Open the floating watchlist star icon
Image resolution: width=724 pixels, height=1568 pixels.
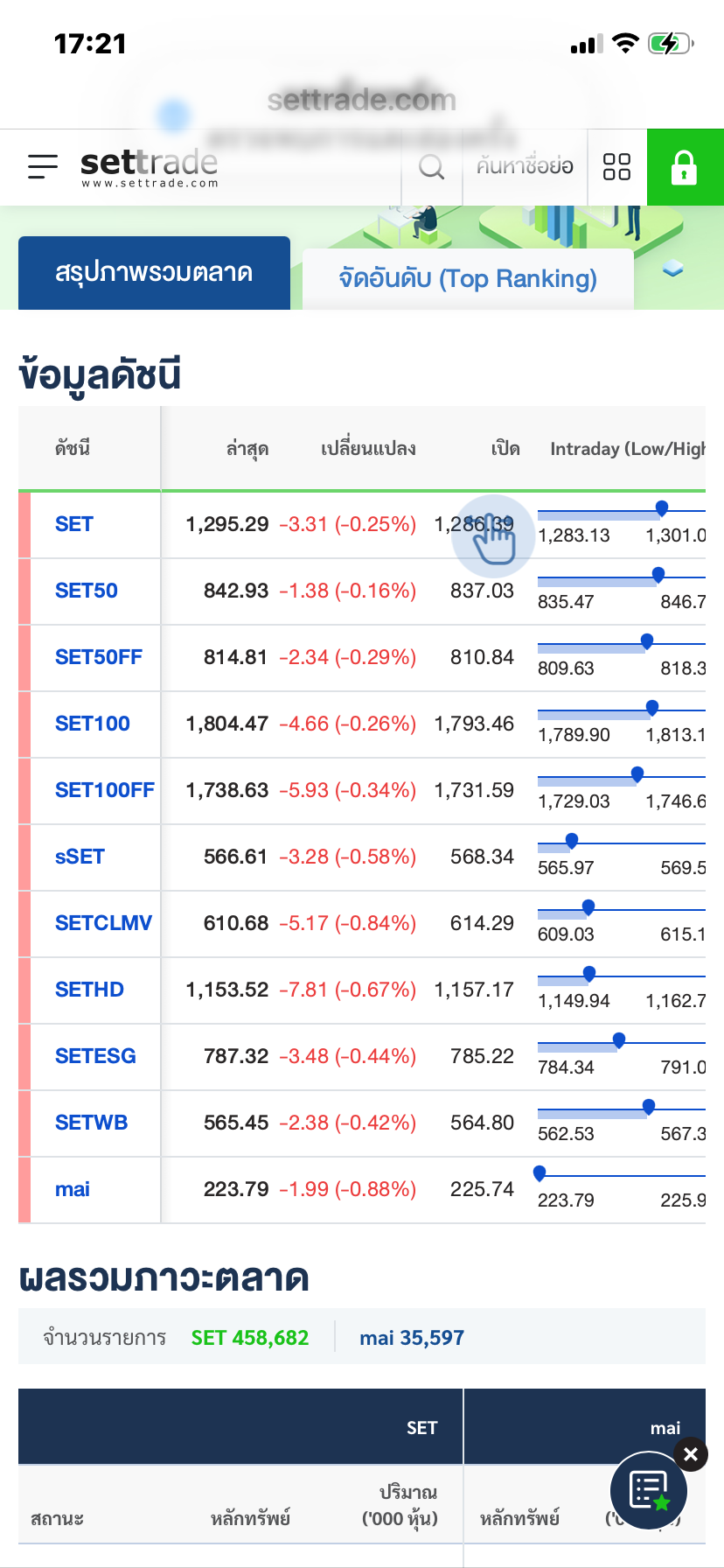pyautogui.click(x=648, y=1490)
